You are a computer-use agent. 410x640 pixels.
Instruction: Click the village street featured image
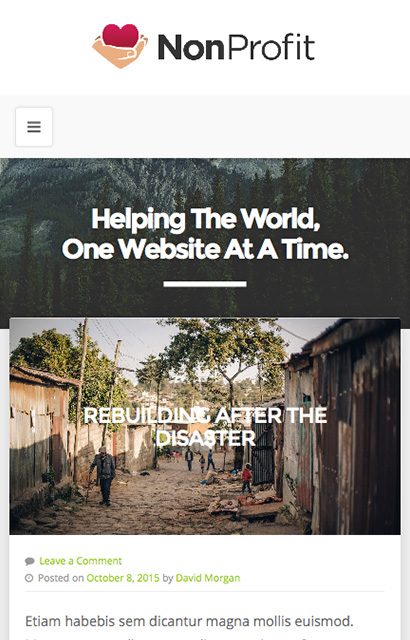click(205, 426)
